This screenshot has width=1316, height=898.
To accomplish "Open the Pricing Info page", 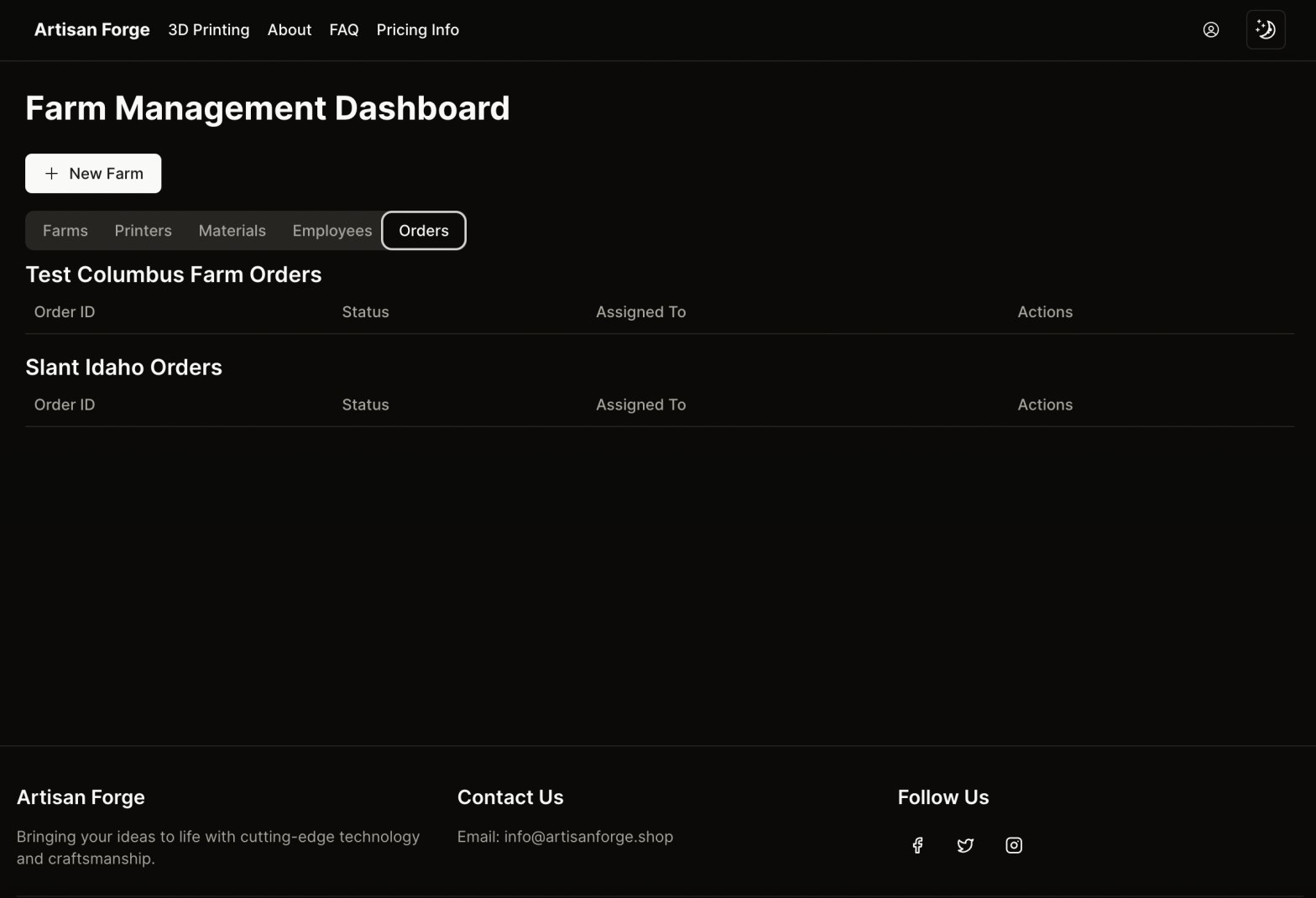I will [418, 30].
